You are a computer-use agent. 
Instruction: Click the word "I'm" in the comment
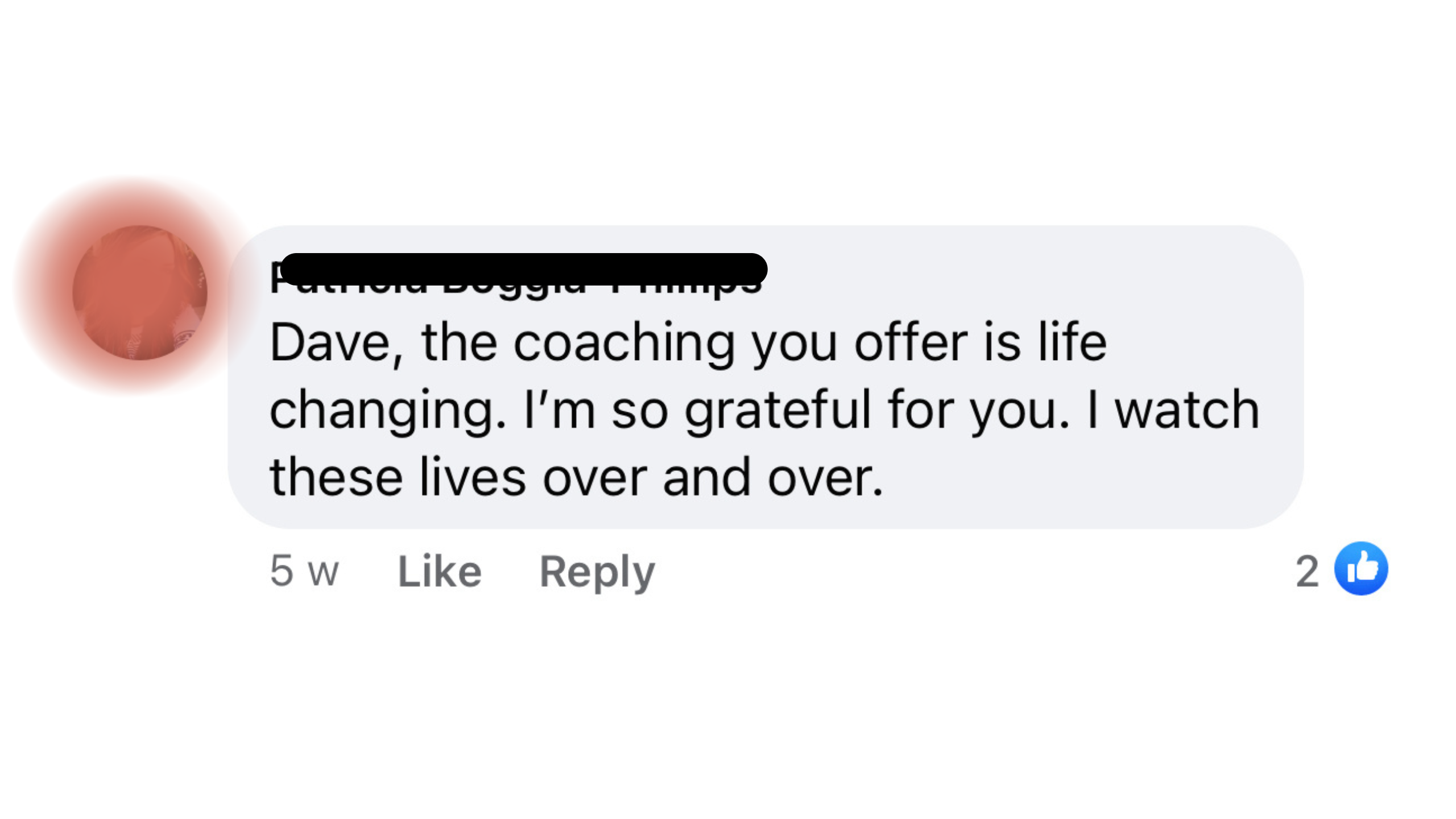pyautogui.click(x=559, y=409)
